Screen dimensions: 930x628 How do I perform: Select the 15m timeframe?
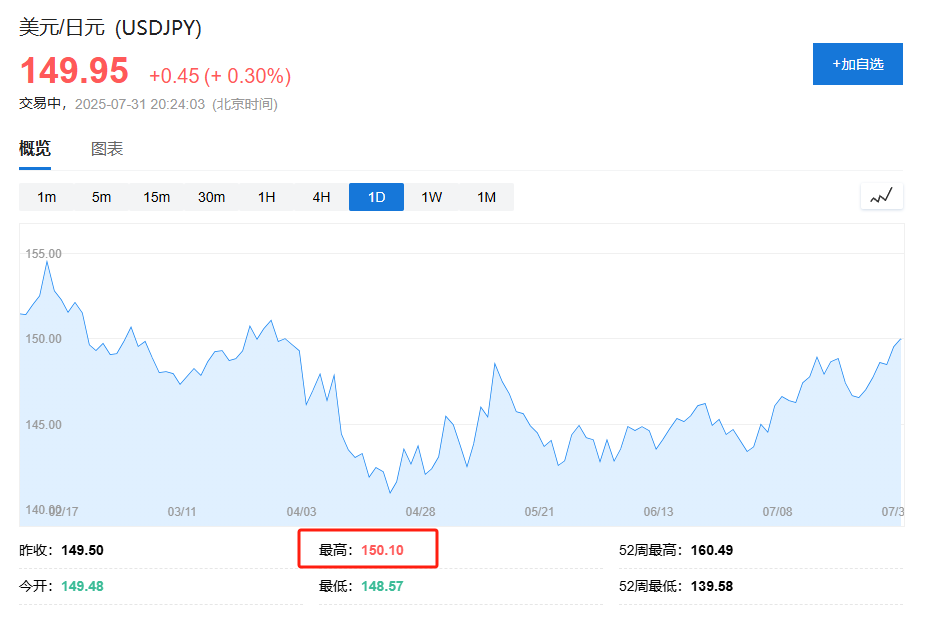tap(156, 197)
